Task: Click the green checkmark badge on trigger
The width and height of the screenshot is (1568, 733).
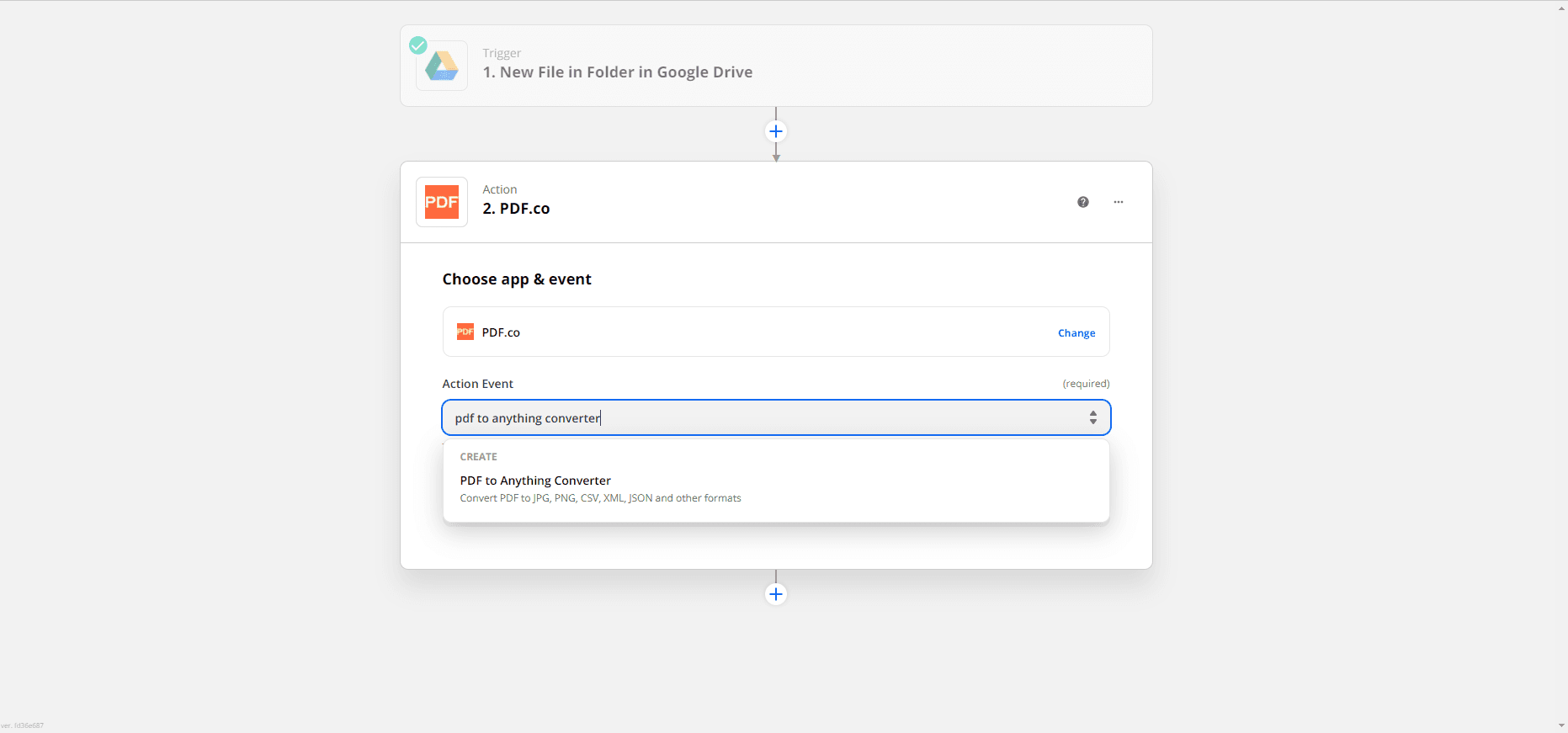Action: (418, 45)
